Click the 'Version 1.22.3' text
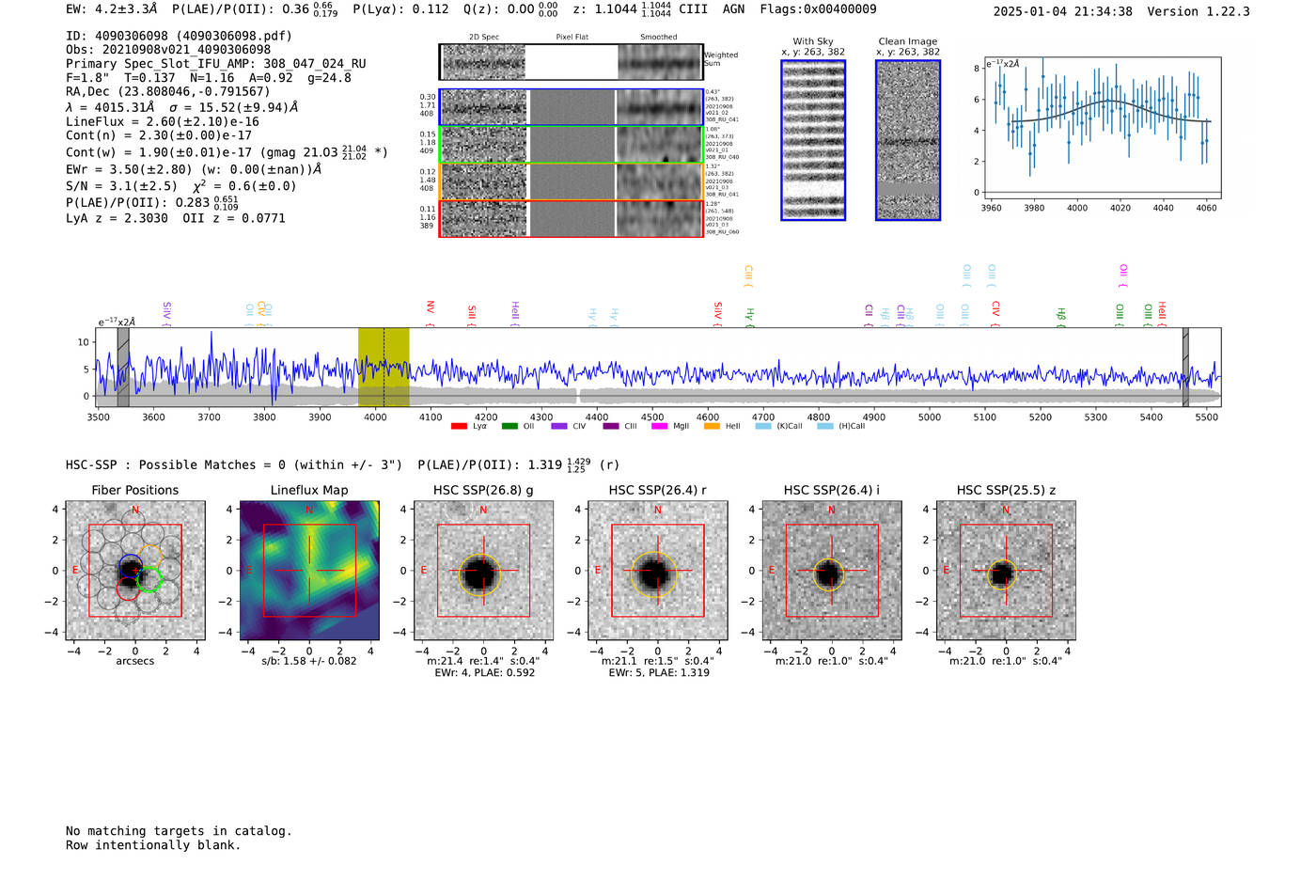This screenshot has width=1316, height=896. (1198, 11)
